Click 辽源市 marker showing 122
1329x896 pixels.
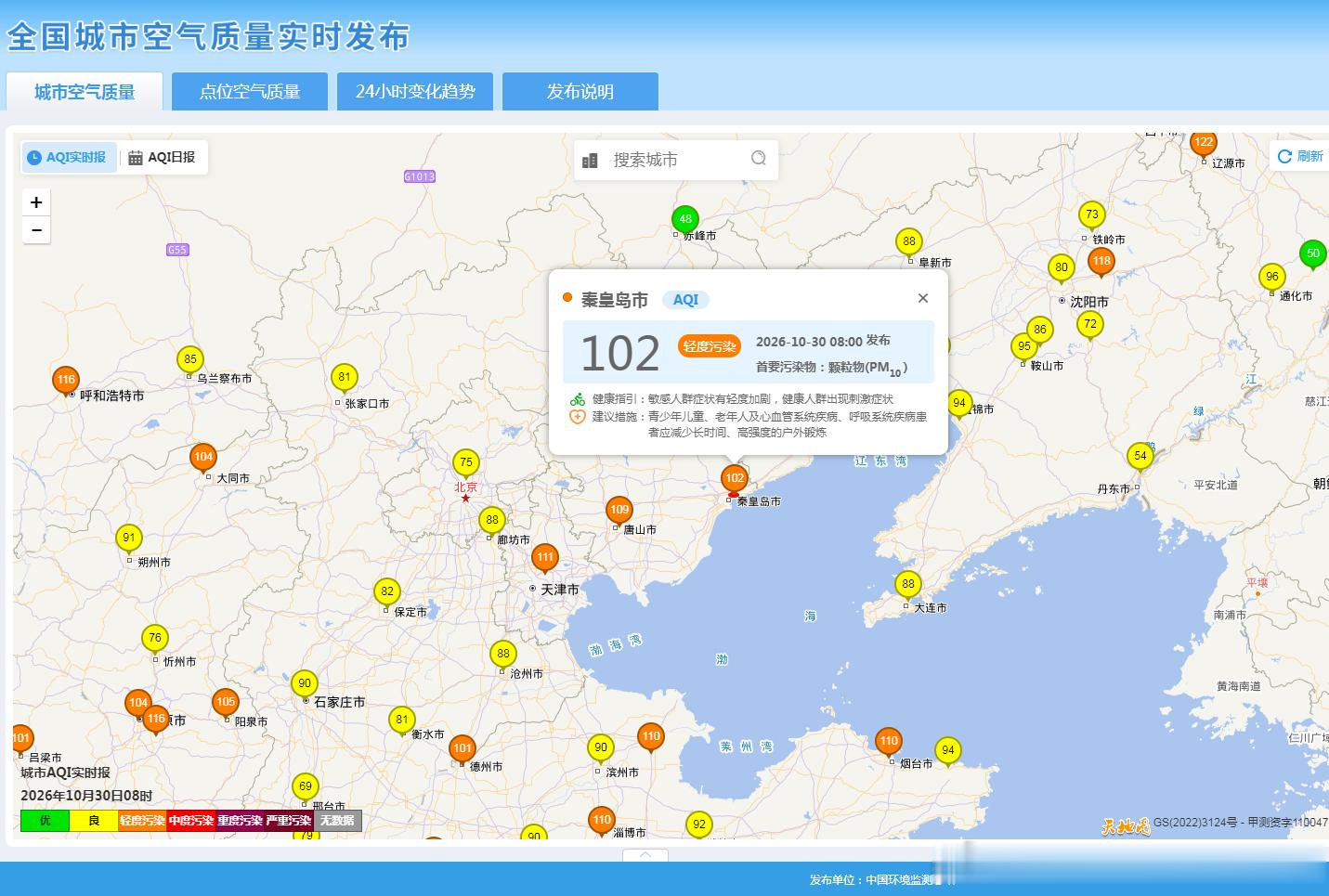point(1204,144)
